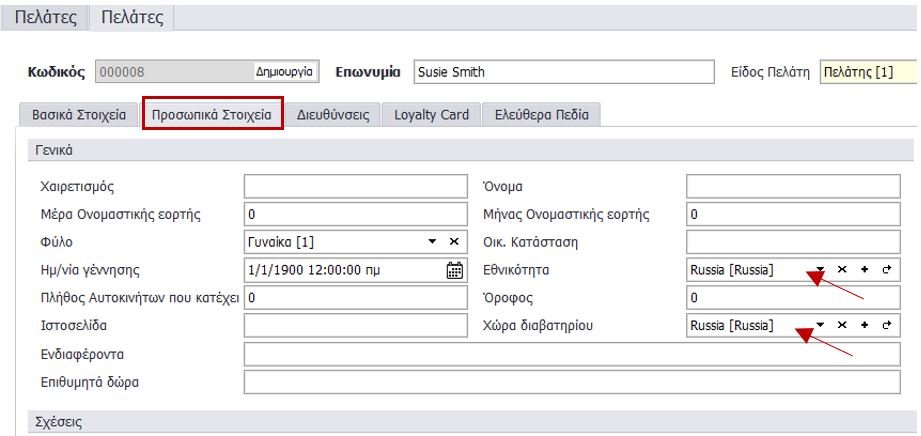Image resolution: width=921 pixels, height=436 pixels.
Task: Go to the Διευθύνσεις tab
Action: click(333, 115)
